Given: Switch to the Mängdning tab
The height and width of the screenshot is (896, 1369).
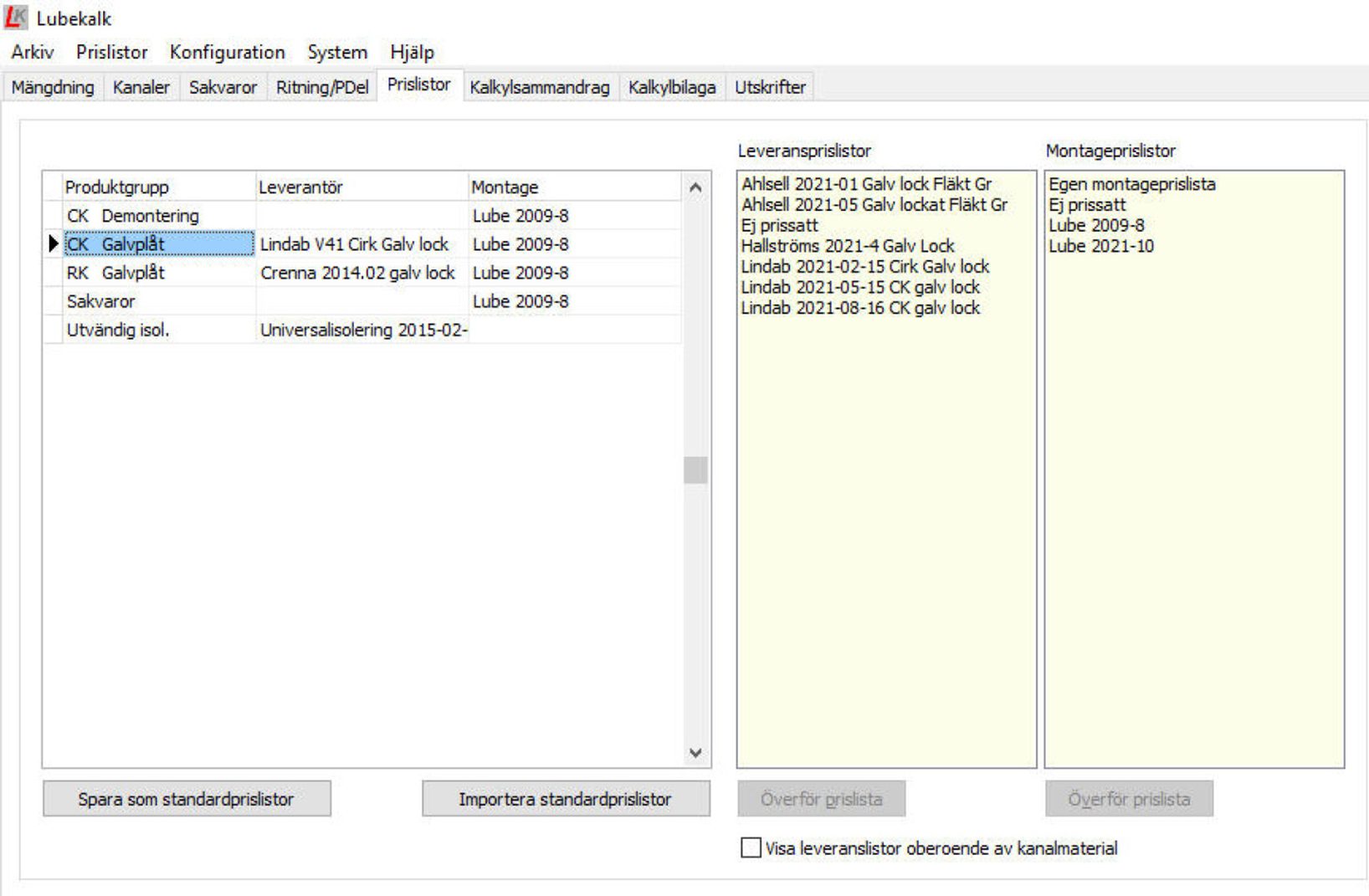Looking at the screenshot, I should click(53, 87).
